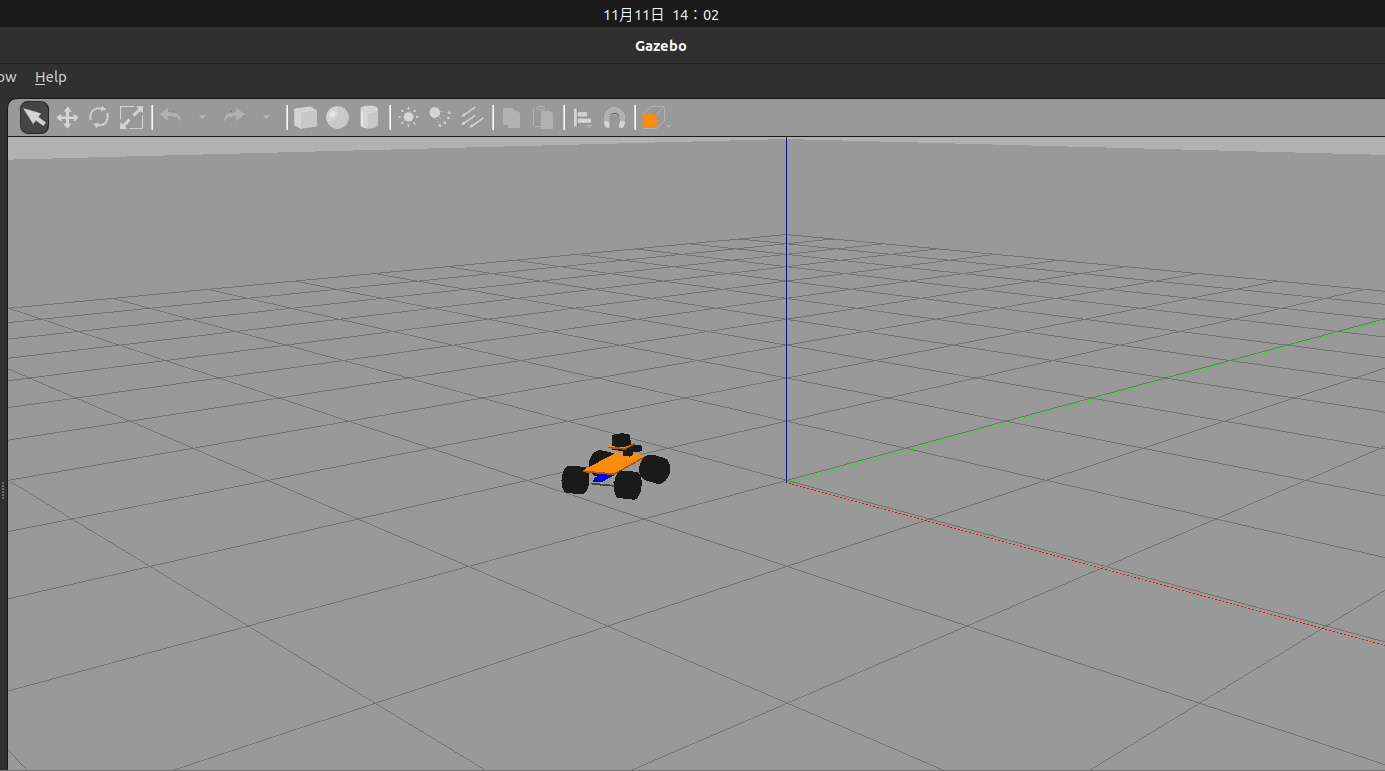Screen dimensions: 1385x771
Task: Click the redo arrow button
Action: (234, 117)
